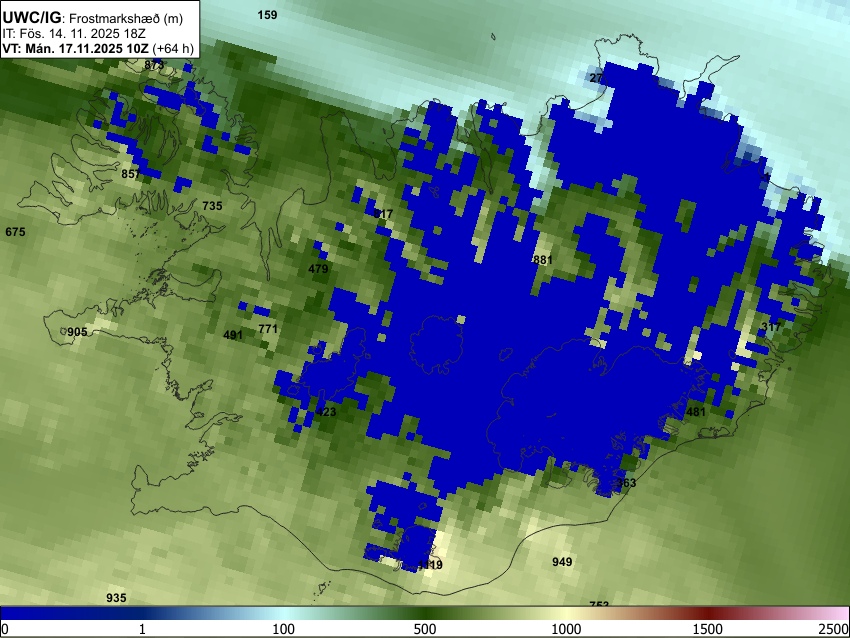Click the legend tick label 100
This screenshot has width=850, height=638.
coord(284,629)
